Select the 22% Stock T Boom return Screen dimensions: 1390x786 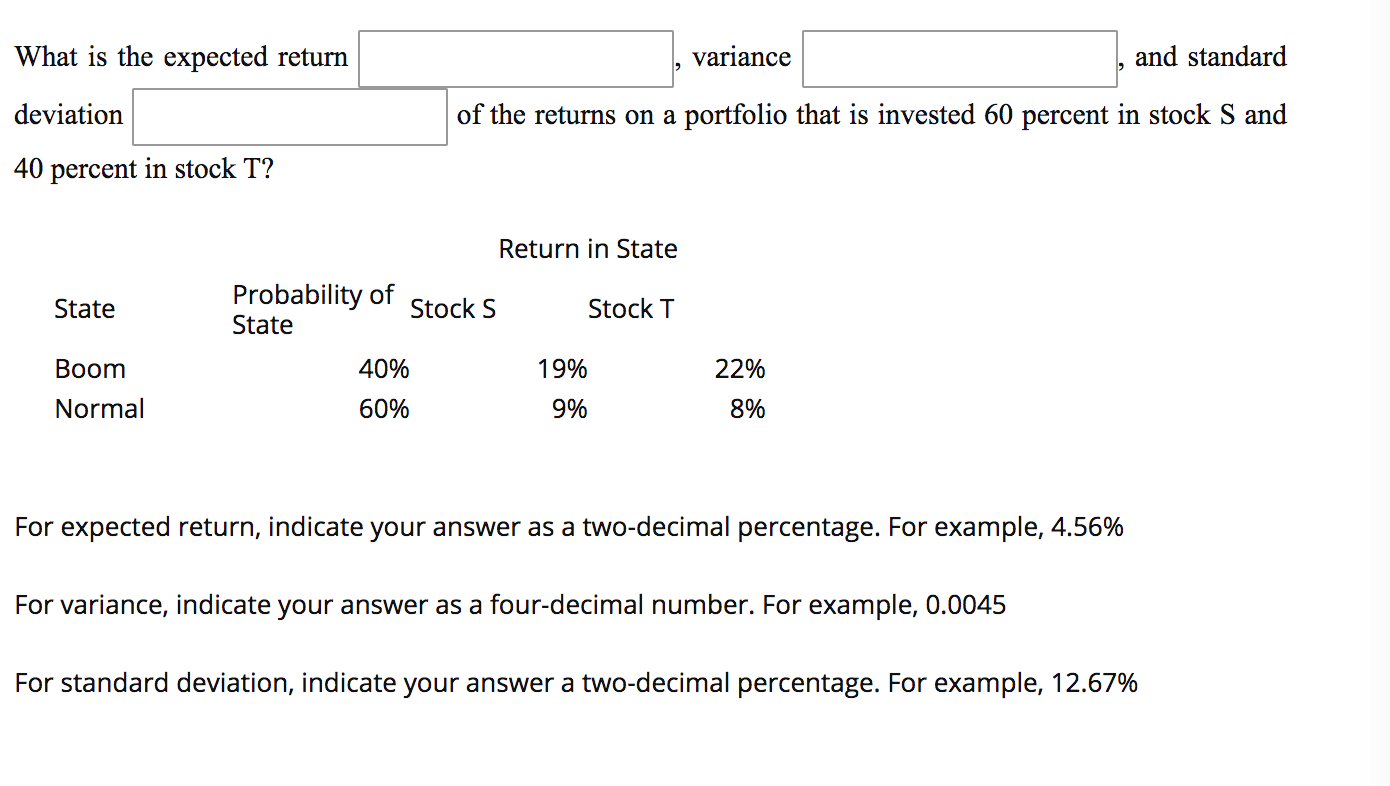tap(740, 369)
